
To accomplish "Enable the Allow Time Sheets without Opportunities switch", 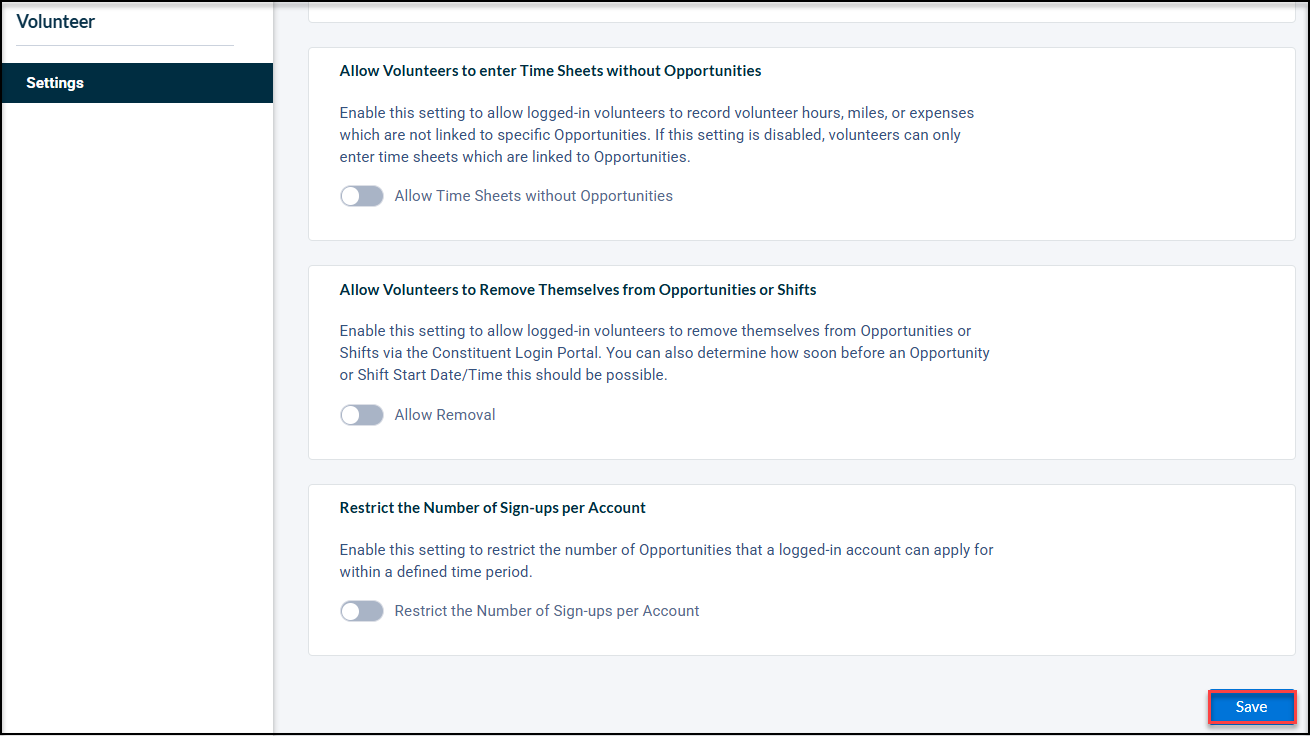I will 362,196.
